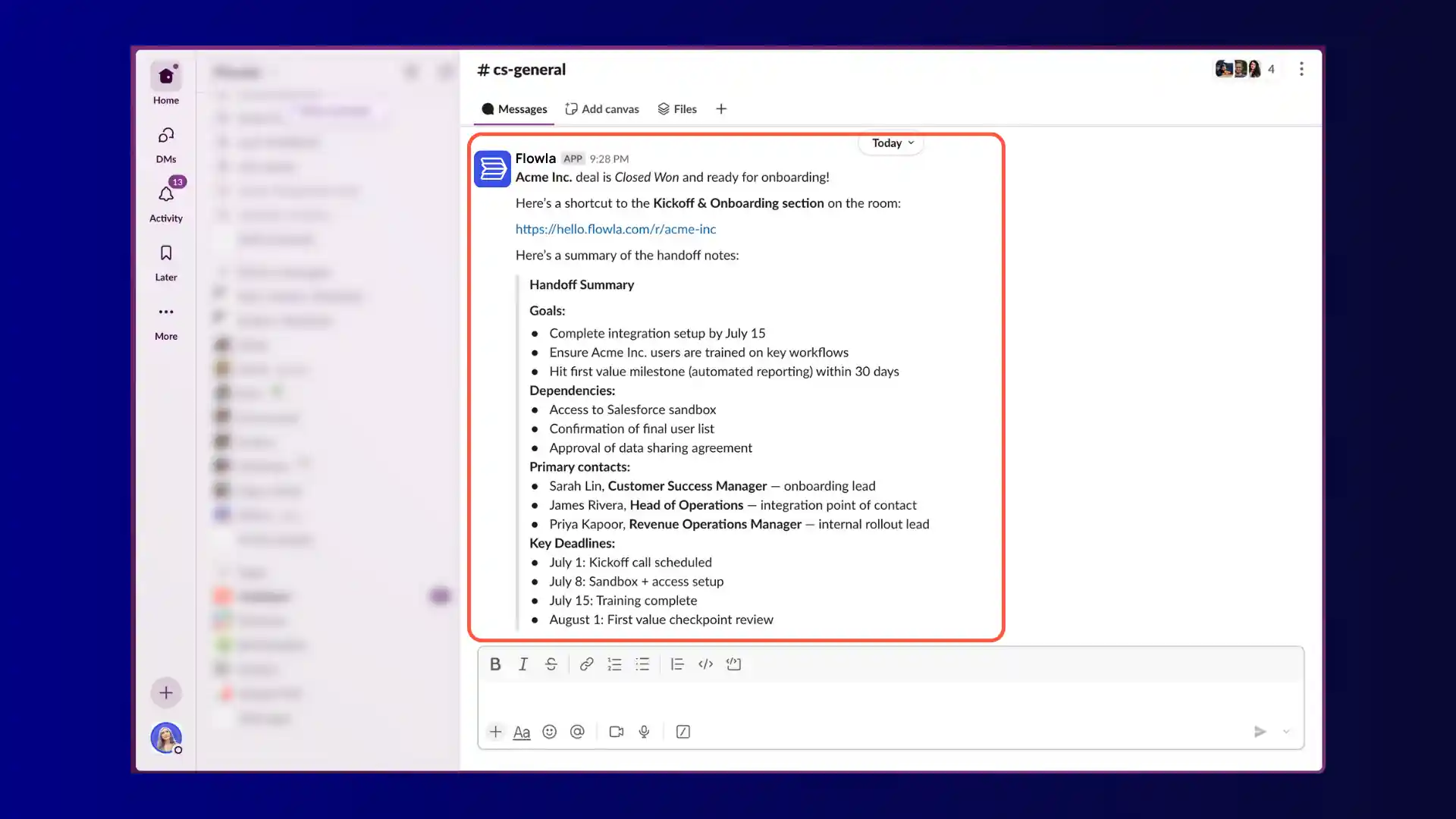
Task: Record a video clip
Action: coord(617,732)
